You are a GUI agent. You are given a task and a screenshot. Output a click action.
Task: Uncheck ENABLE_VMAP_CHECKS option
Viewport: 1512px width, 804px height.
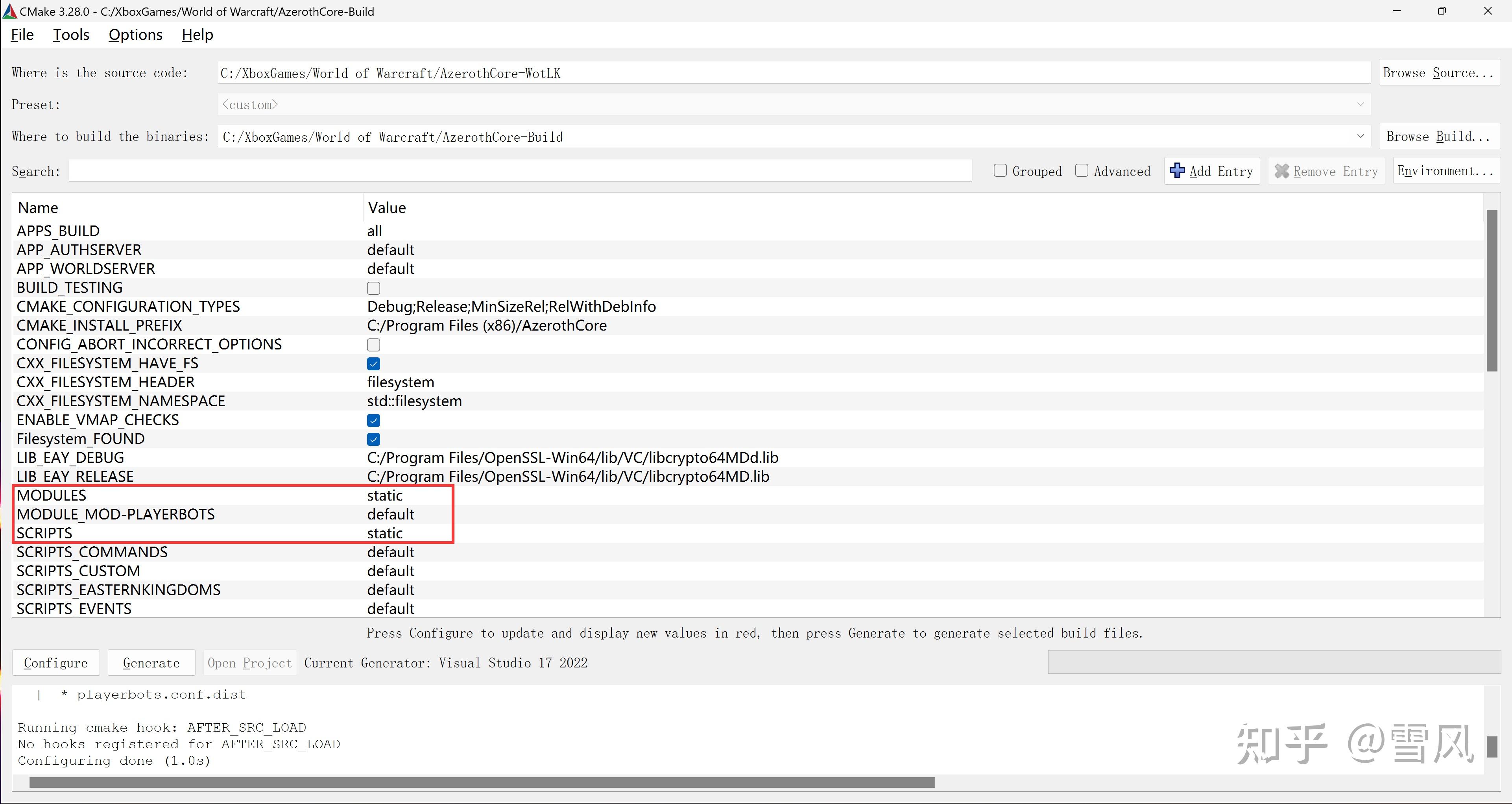[373, 421]
